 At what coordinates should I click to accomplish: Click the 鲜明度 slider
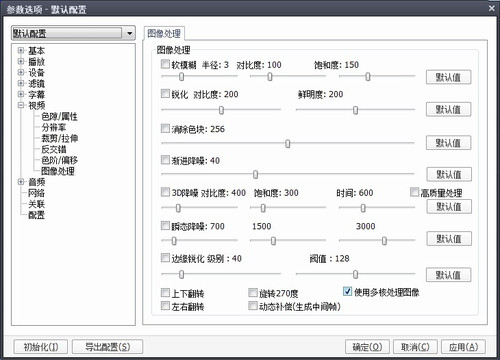[x=355, y=110]
